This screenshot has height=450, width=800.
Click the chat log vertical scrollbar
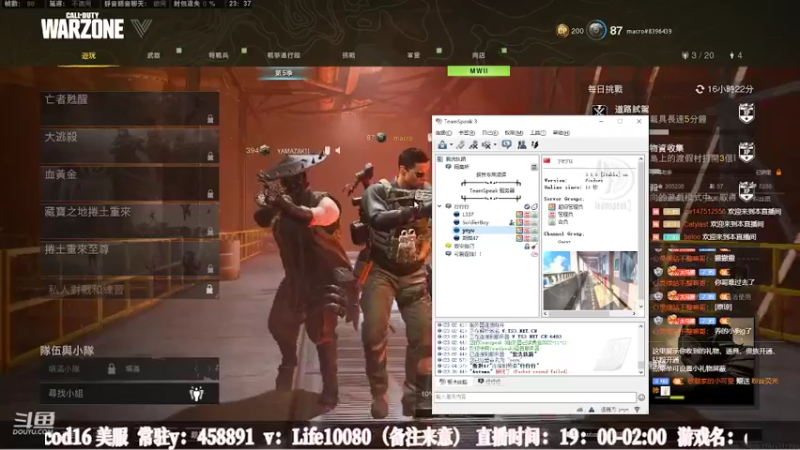tap(641, 348)
